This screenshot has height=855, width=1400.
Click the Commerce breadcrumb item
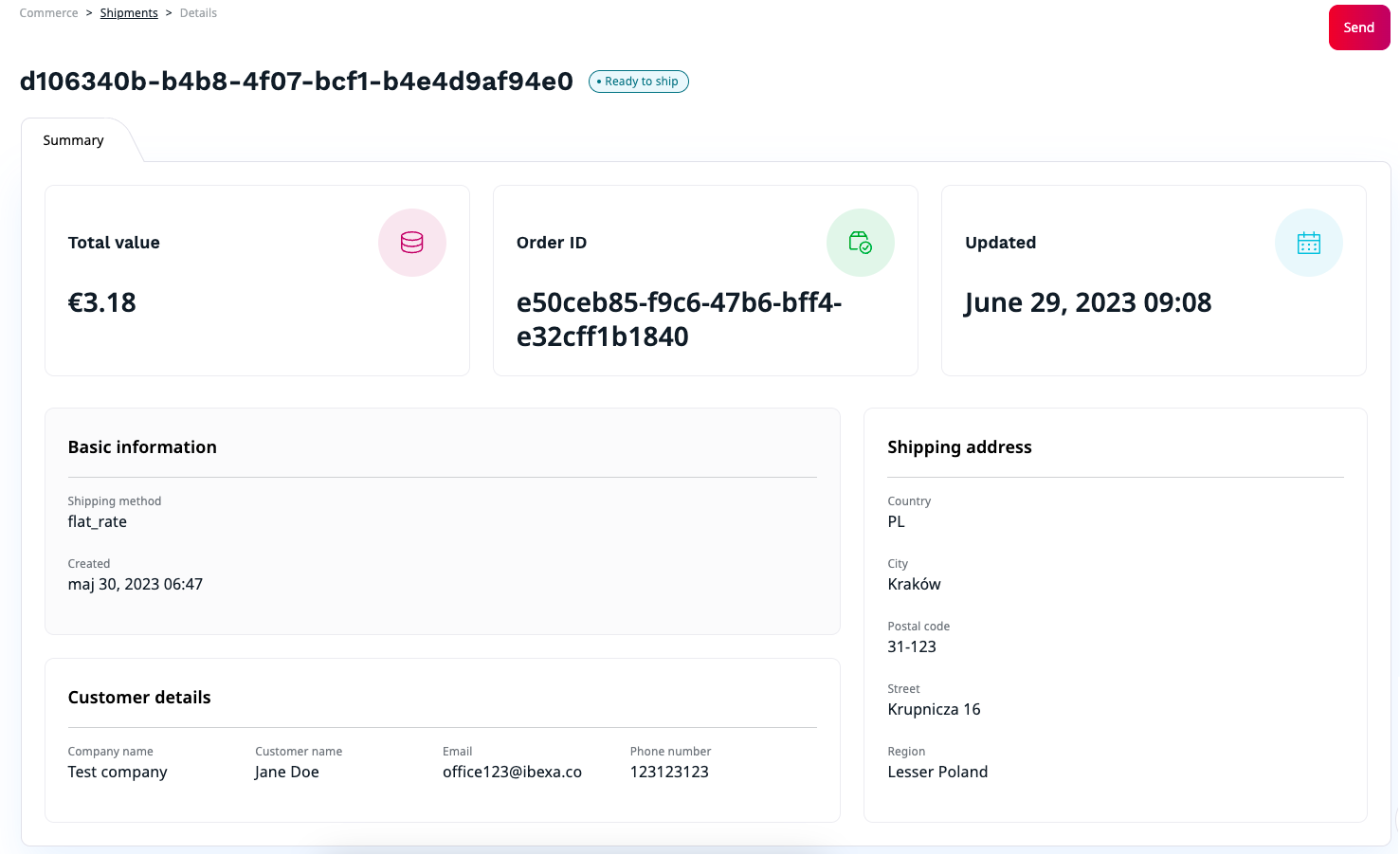[48, 13]
